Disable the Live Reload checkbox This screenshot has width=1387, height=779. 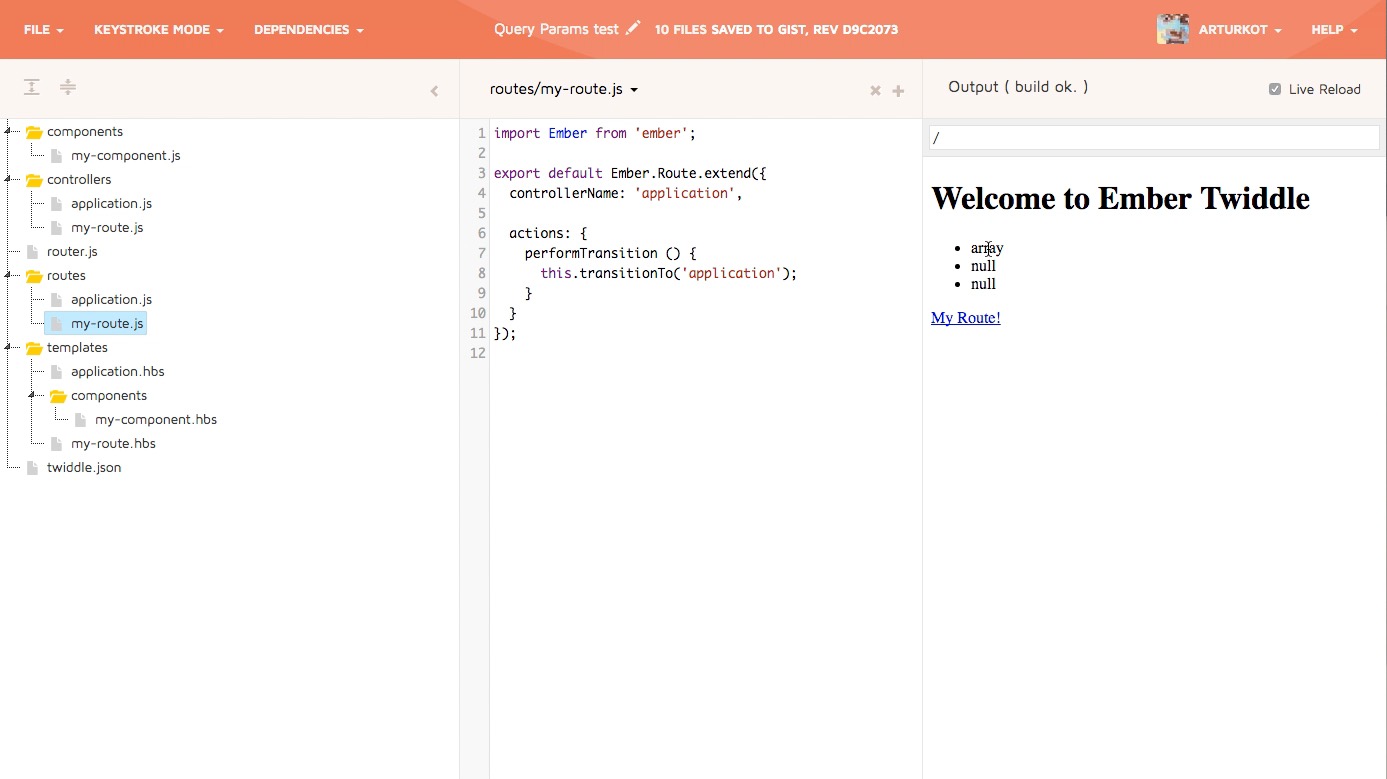[1275, 89]
